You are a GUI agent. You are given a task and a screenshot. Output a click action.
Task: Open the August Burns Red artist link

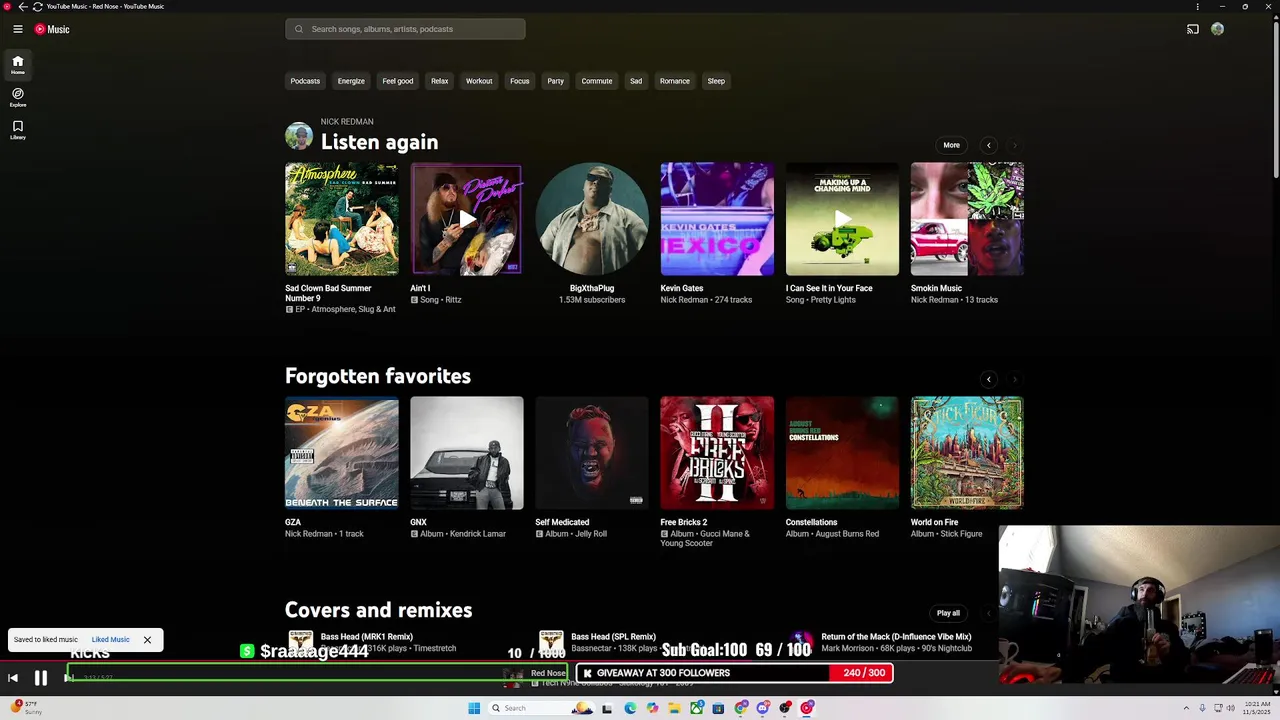tap(846, 534)
